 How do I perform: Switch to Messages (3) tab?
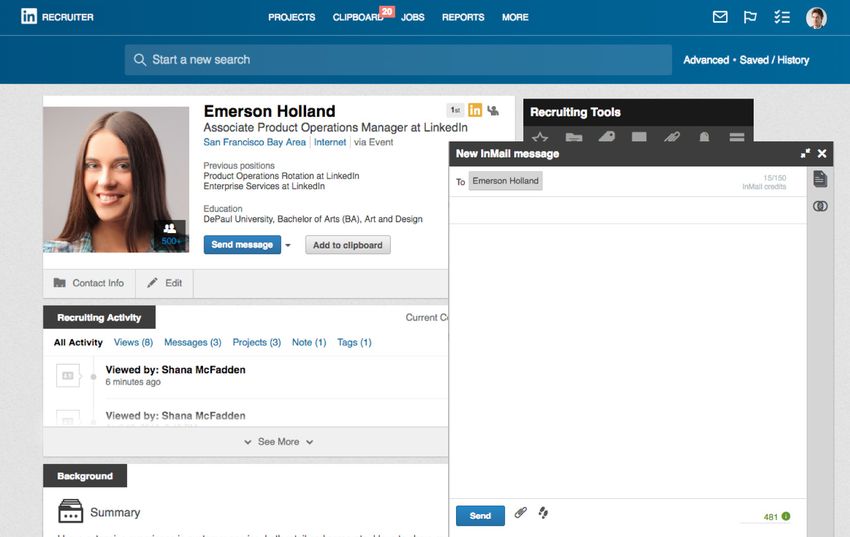pyautogui.click(x=193, y=342)
